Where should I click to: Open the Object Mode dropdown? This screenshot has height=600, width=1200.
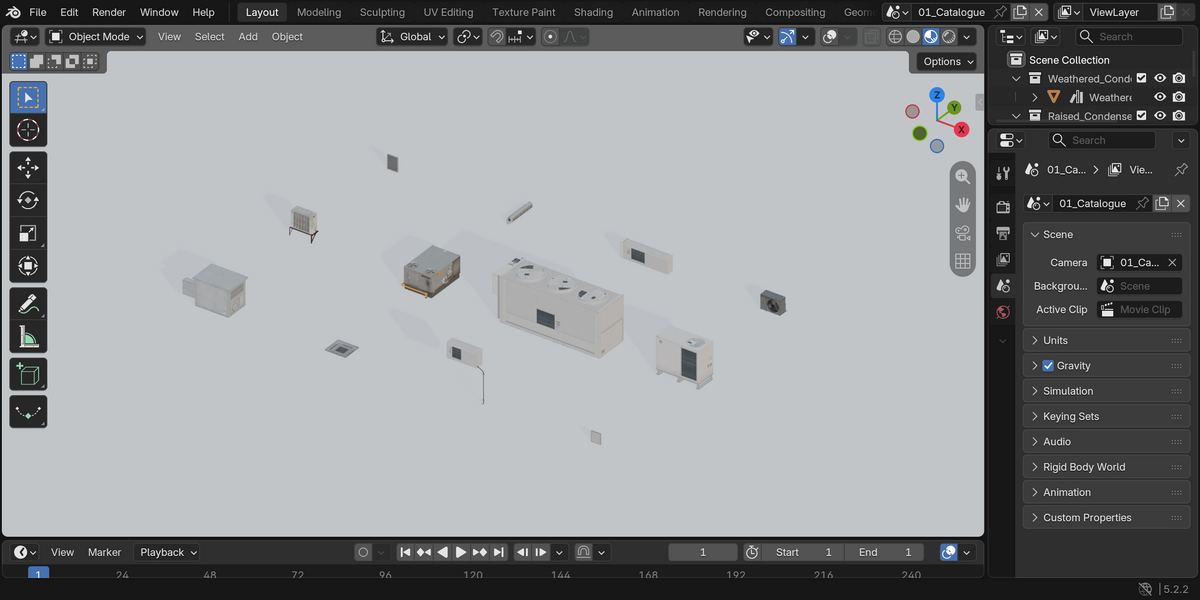96,37
